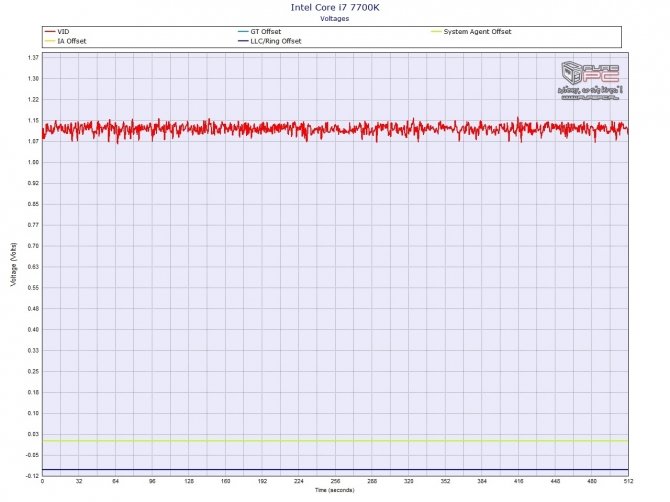Image resolution: width=670 pixels, height=502 pixels.
Task: Click the 416 tick on the time axis
Action: 519,481
